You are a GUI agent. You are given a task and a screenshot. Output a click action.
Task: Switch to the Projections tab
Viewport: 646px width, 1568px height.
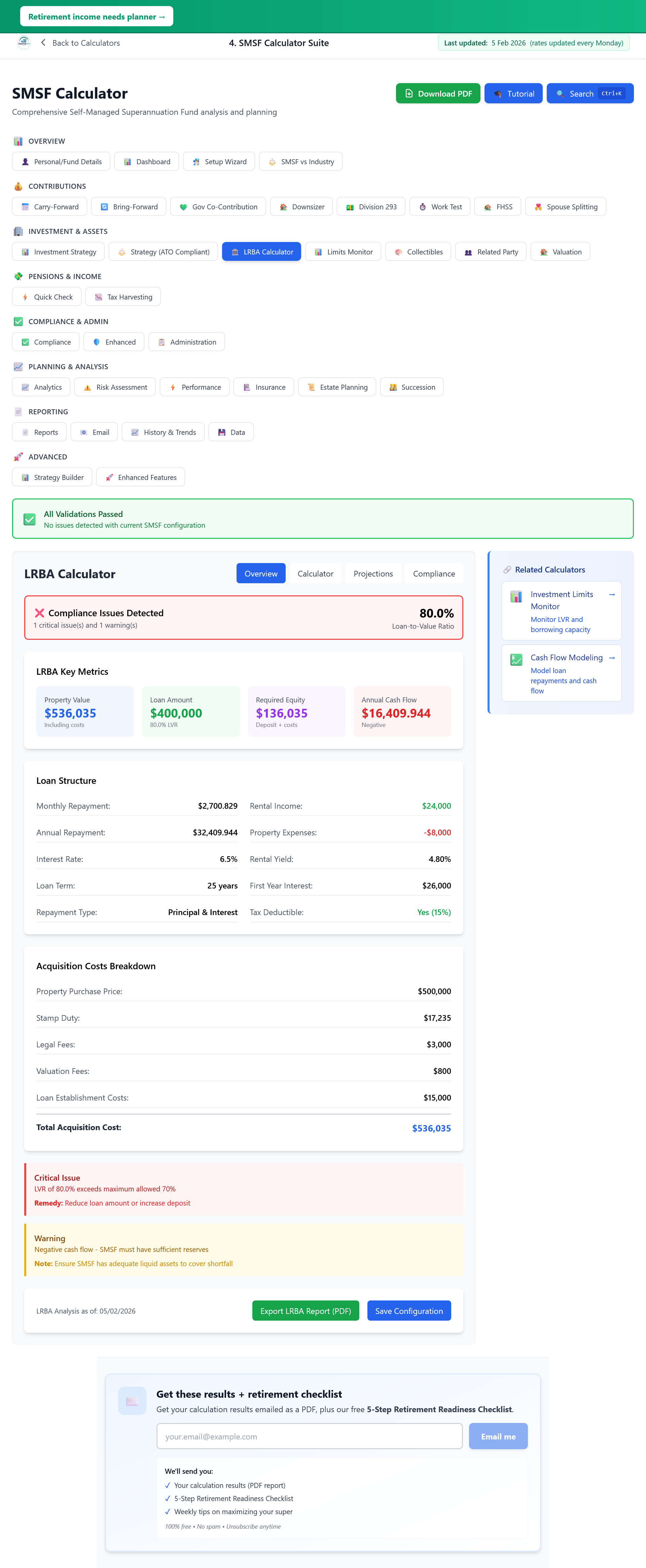(373, 573)
